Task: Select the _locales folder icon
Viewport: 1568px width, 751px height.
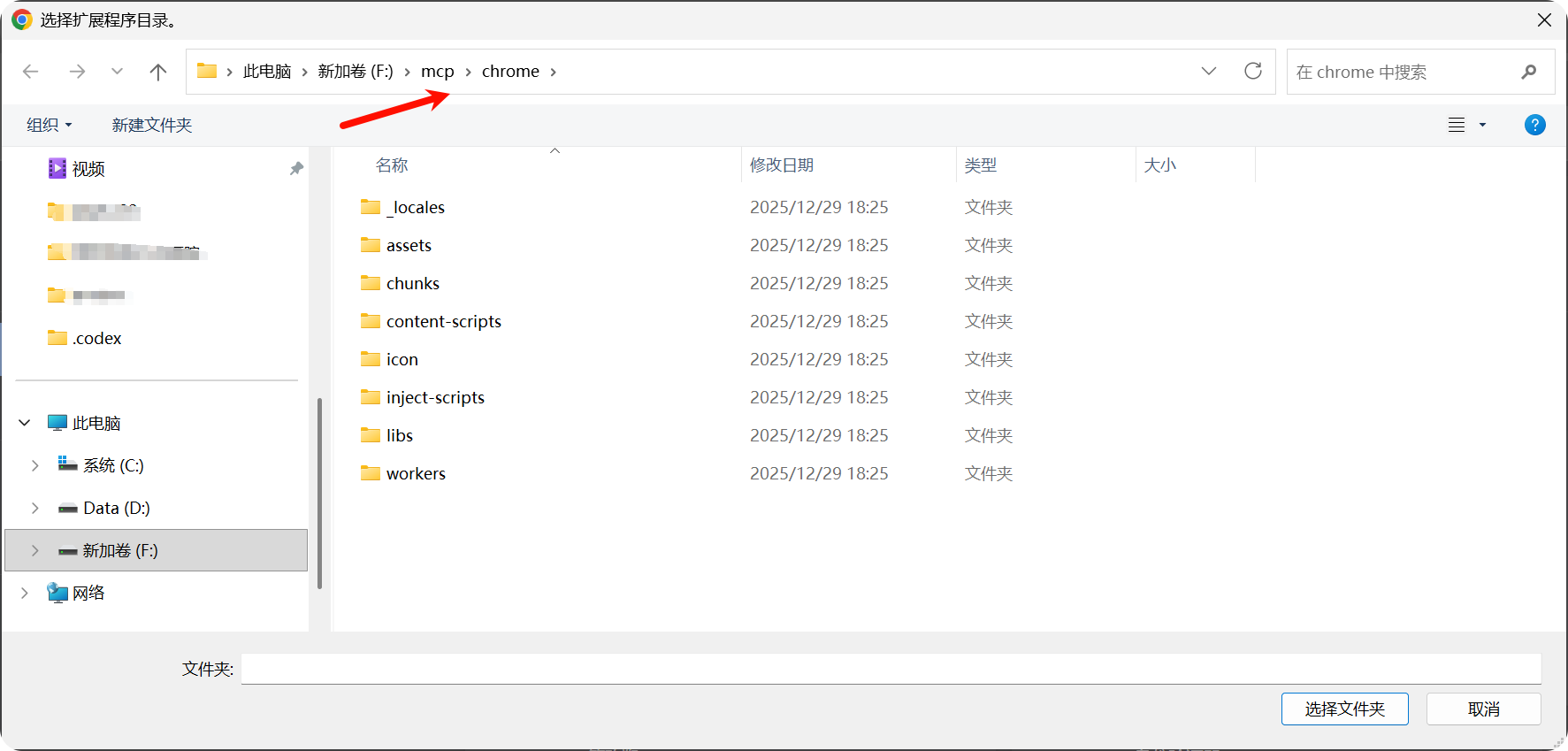Action: [x=371, y=207]
